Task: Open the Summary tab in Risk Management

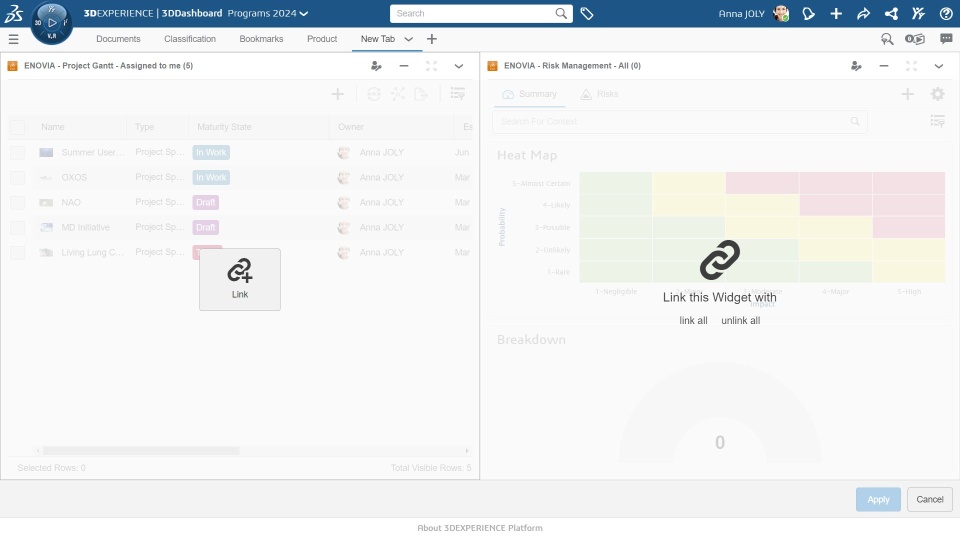Action: pos(530,94)
